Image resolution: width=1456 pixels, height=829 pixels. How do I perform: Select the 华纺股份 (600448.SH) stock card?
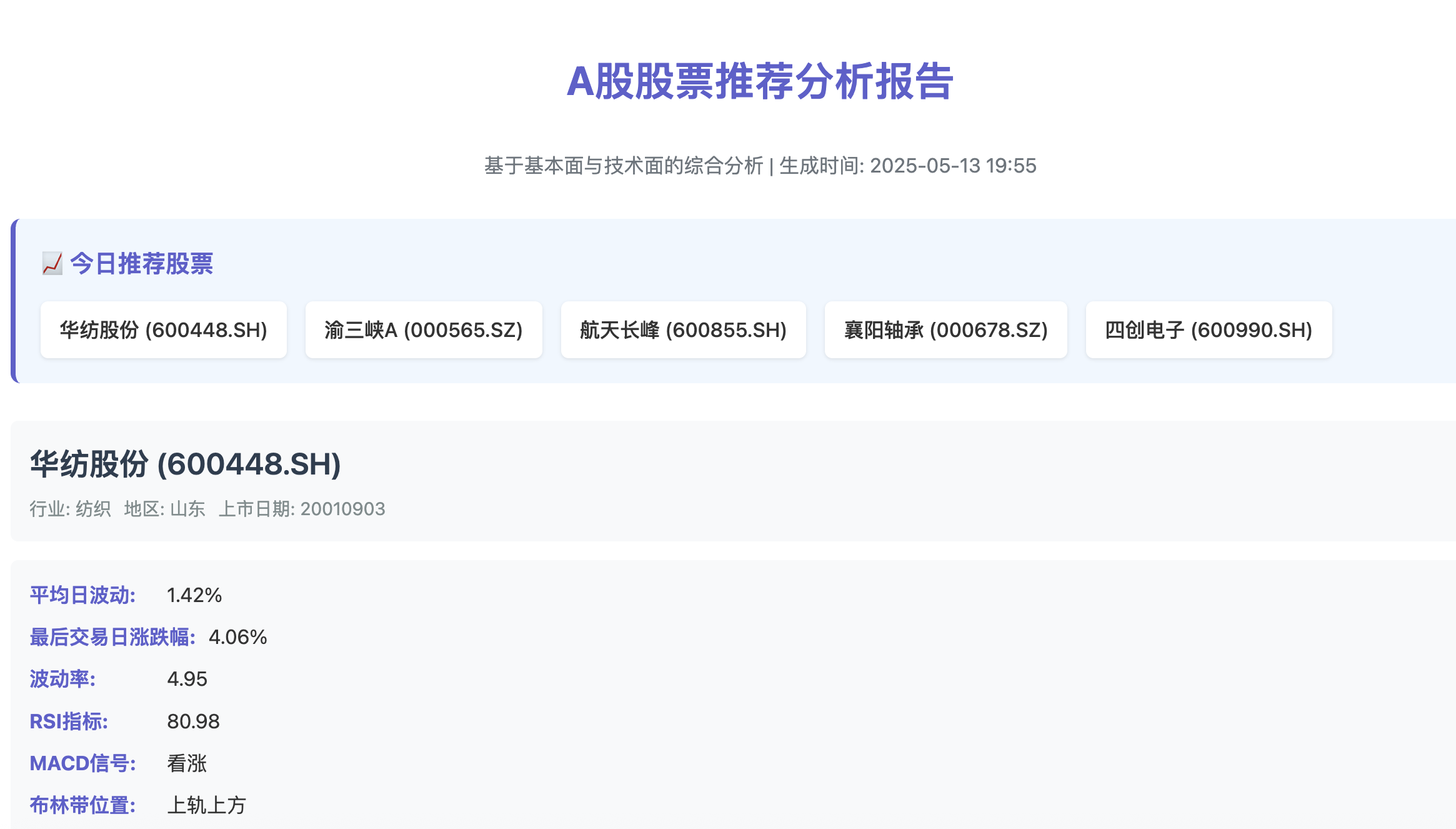(x=164, y=329)
